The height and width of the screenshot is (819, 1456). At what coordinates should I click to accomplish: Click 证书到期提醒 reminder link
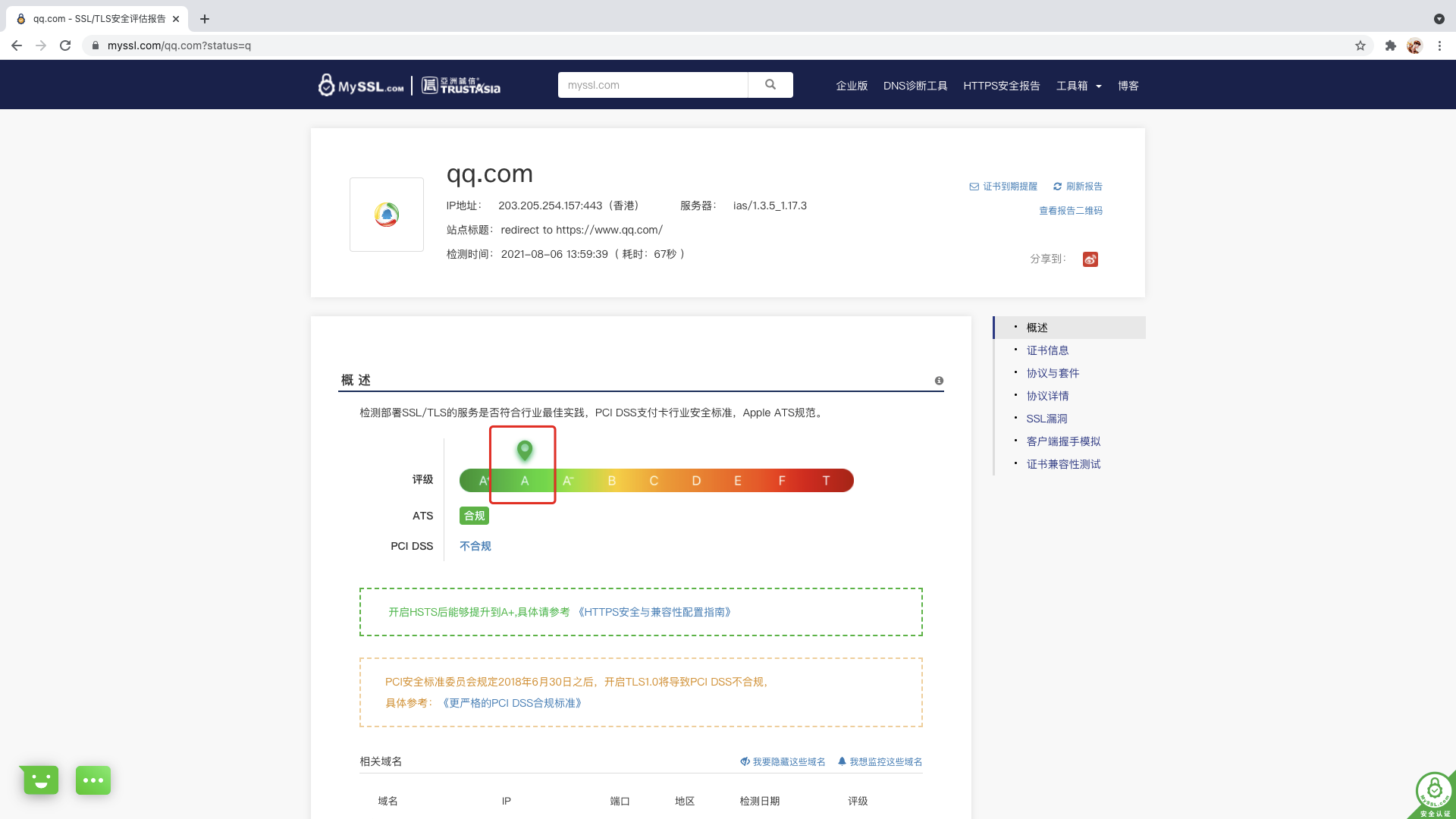tap(1003, 187)
